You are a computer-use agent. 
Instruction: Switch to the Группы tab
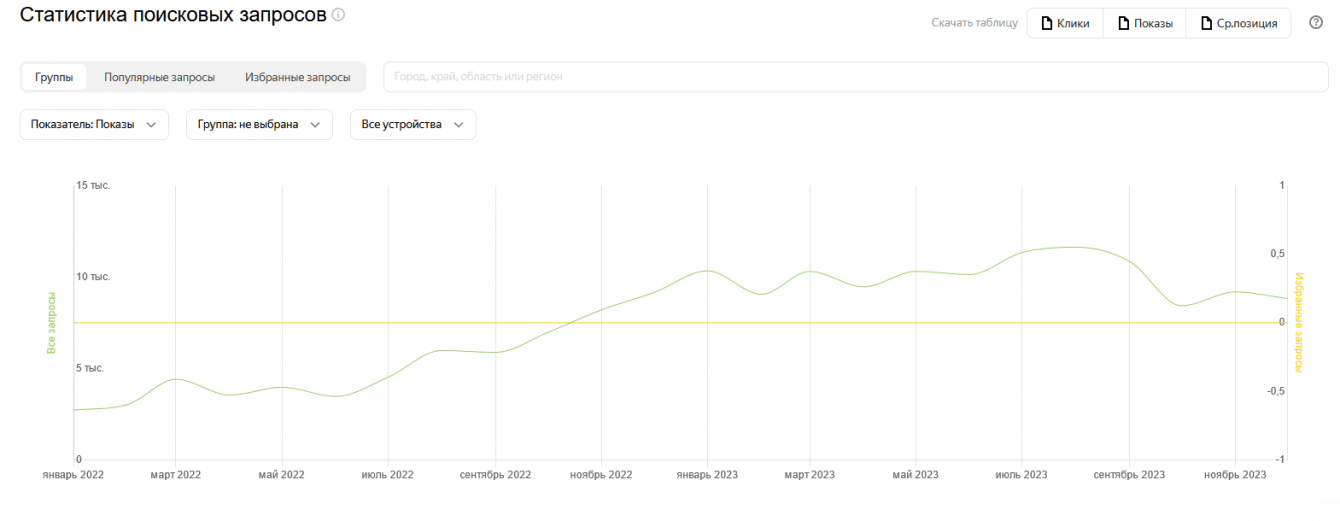tap(54, 77)
